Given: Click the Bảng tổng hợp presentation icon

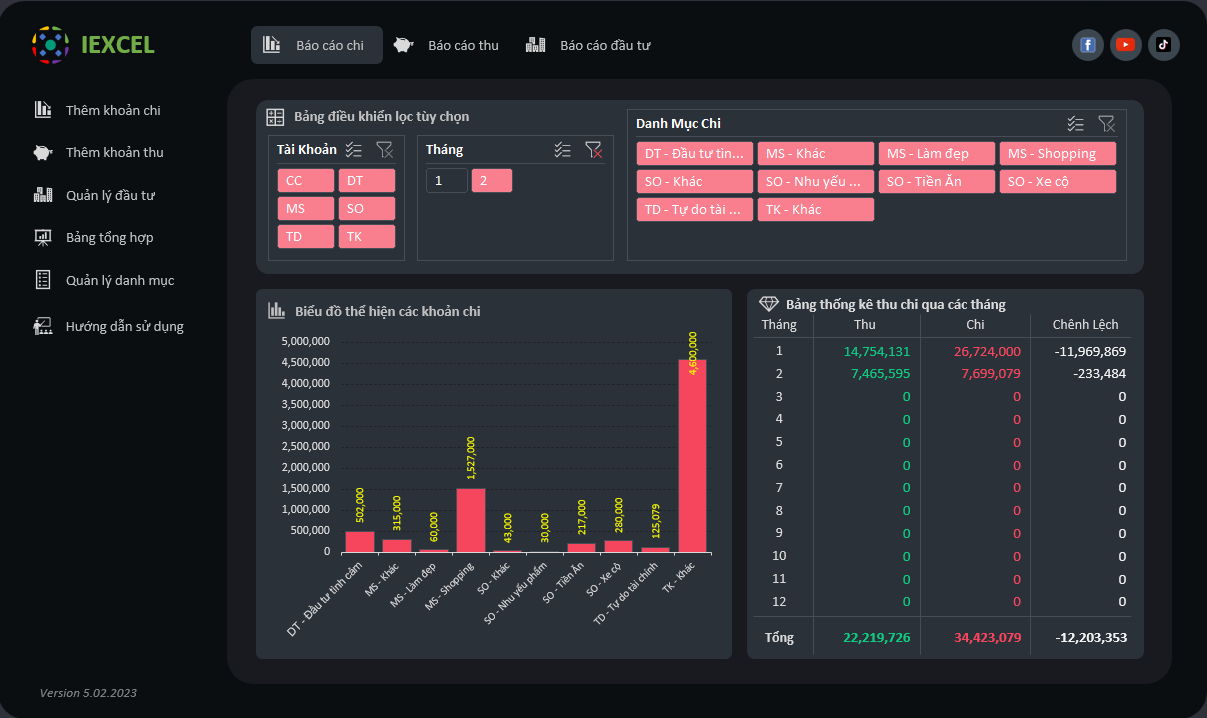Looking at the screenshot, I should (x=43, y=237).
